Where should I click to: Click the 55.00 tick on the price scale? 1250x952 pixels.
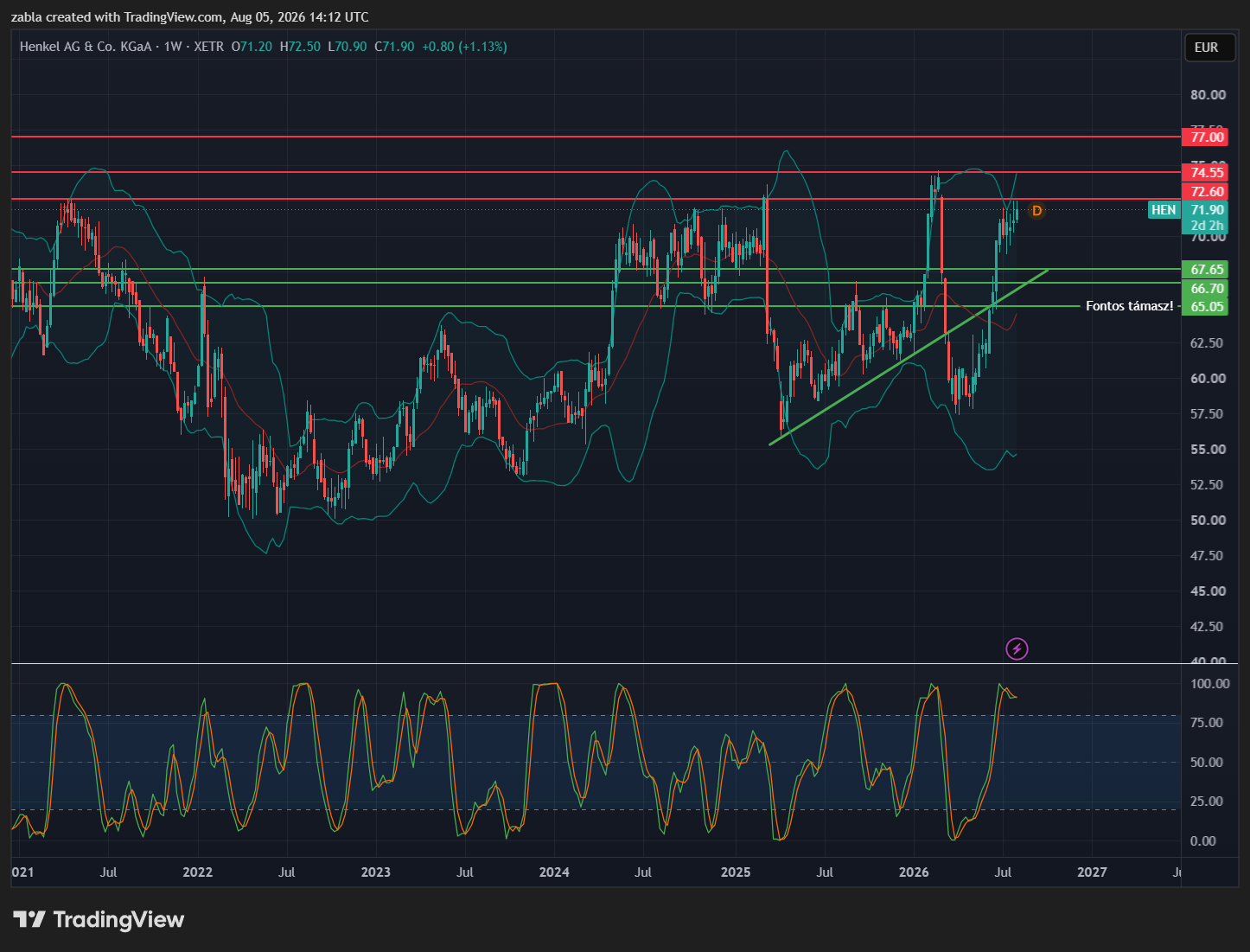1208,449
